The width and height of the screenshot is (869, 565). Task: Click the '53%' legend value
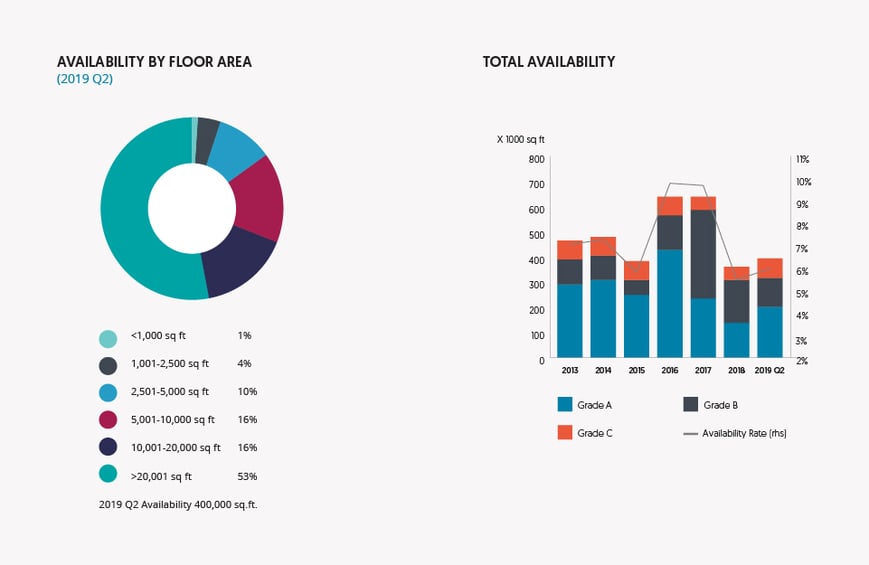[247, 476]
